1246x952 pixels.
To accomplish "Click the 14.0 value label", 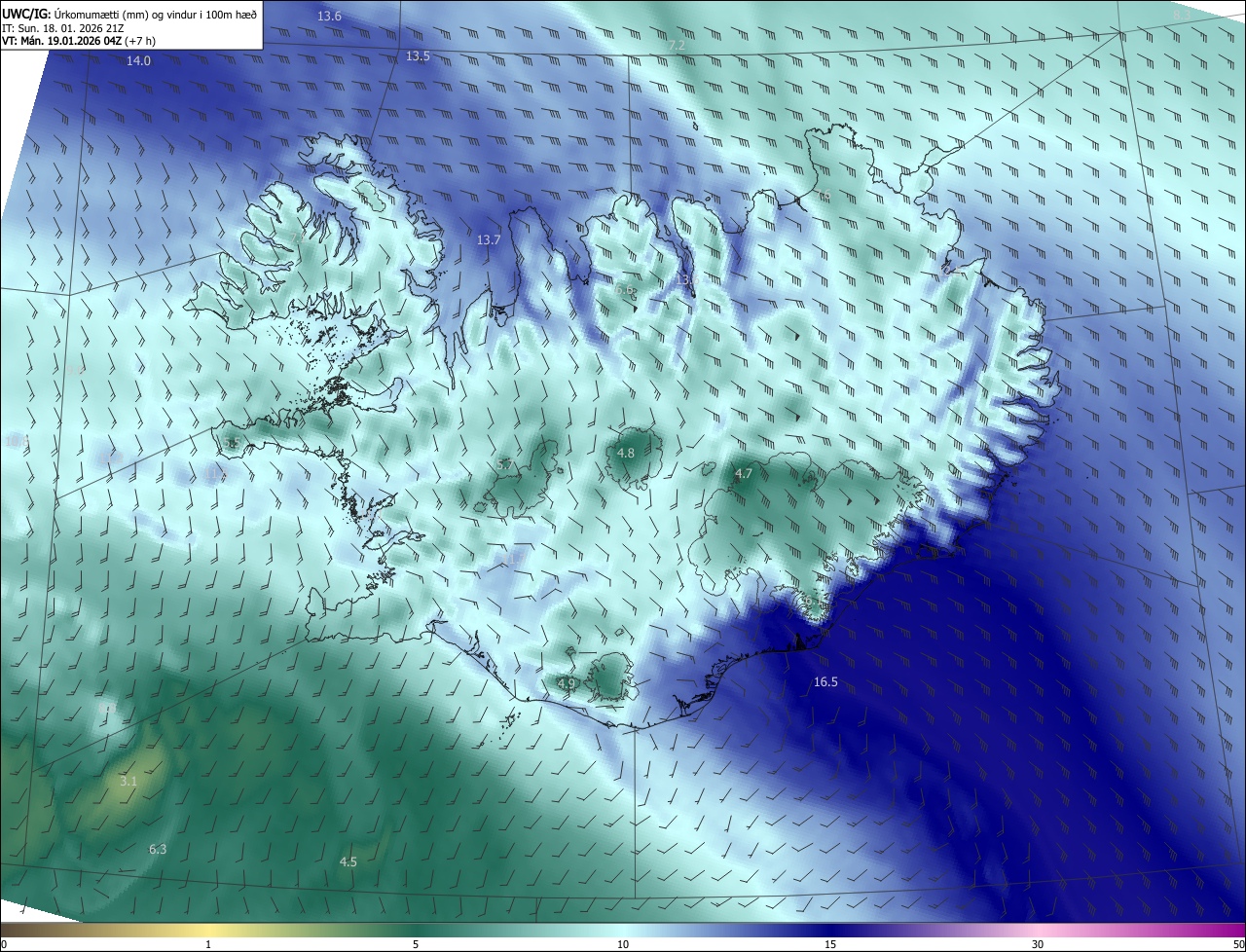I will pos(139,61).
